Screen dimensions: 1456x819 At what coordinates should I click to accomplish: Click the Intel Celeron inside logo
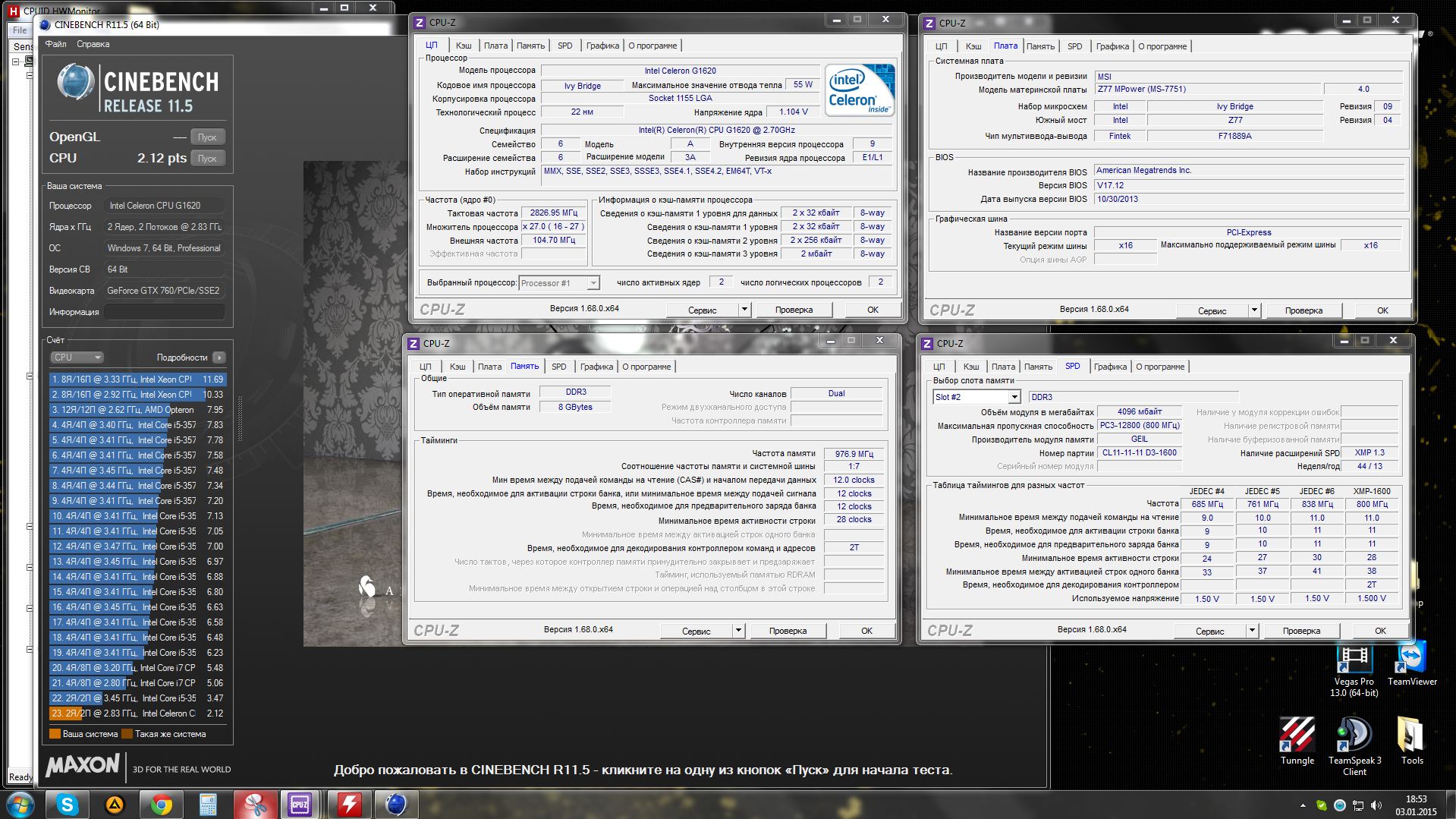860,90
